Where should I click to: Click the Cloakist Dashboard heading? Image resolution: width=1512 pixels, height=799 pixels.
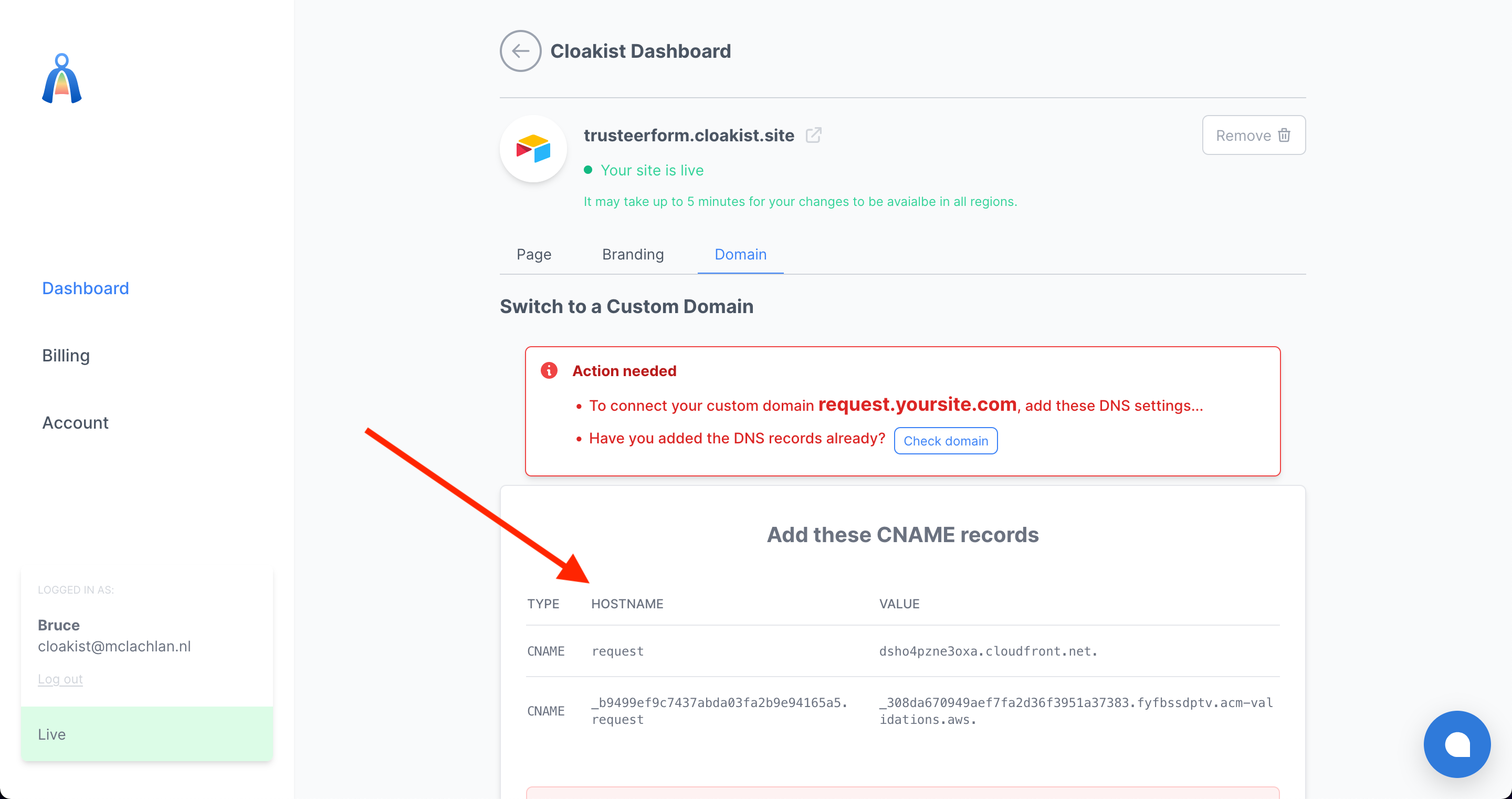[640, 51]
